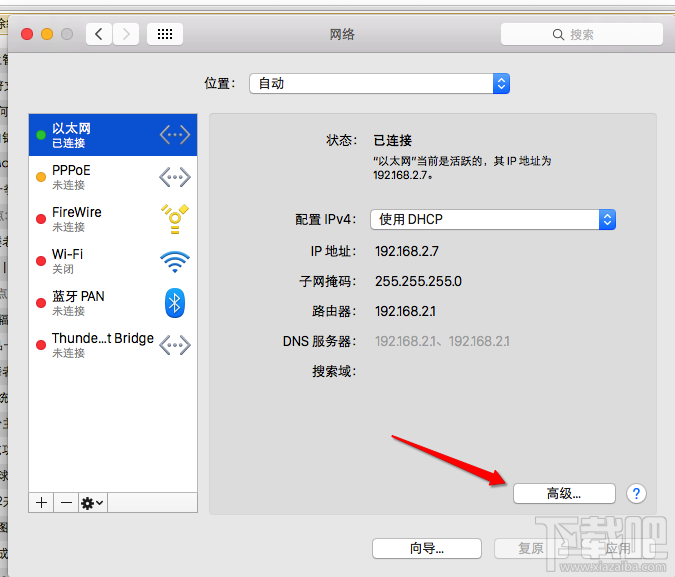Go back with the left chevron button
The height and width of the screenshot is (577, 675).
99,34
